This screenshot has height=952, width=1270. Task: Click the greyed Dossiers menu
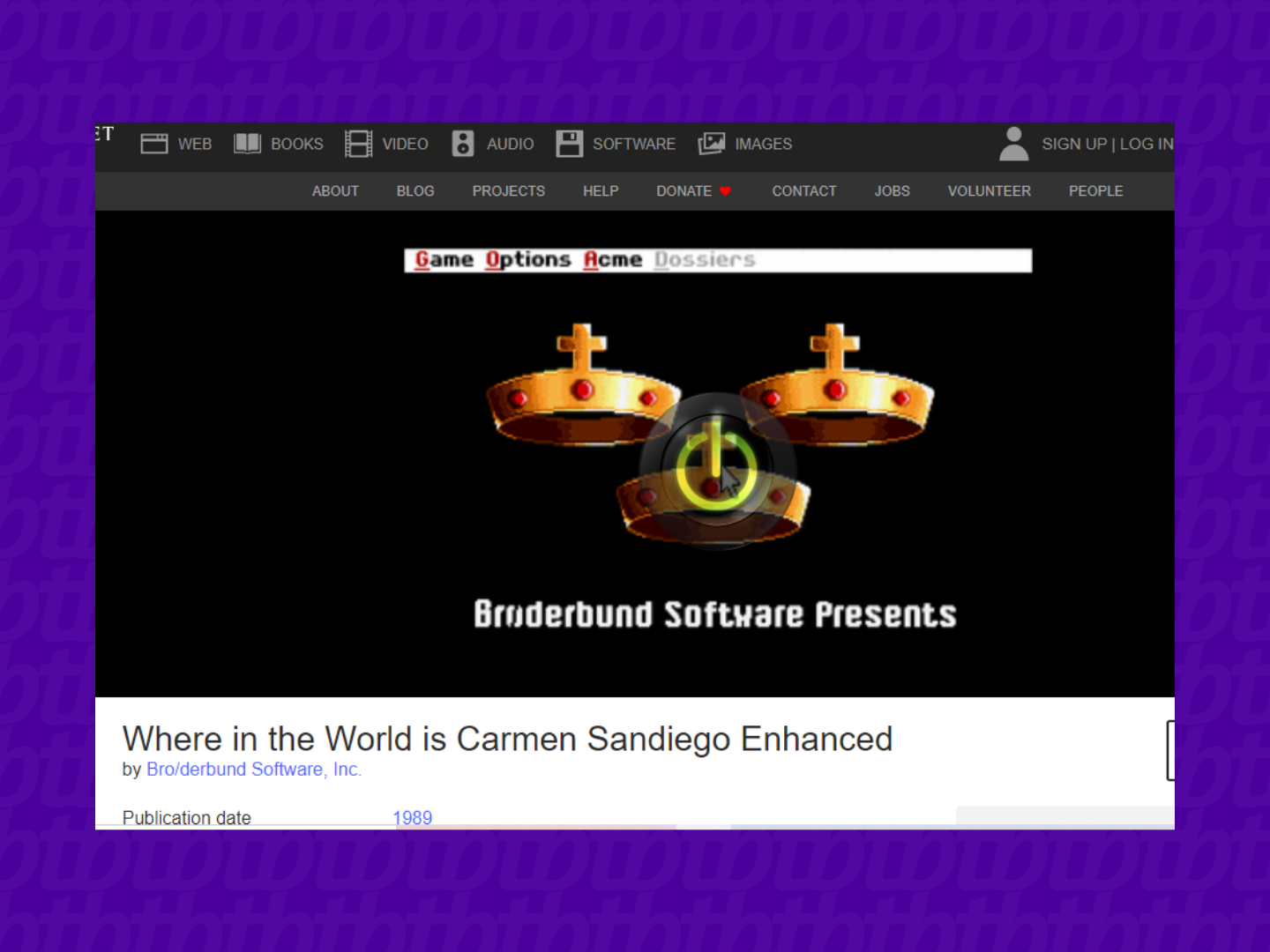pyautogui.click(x=705, y=260)
